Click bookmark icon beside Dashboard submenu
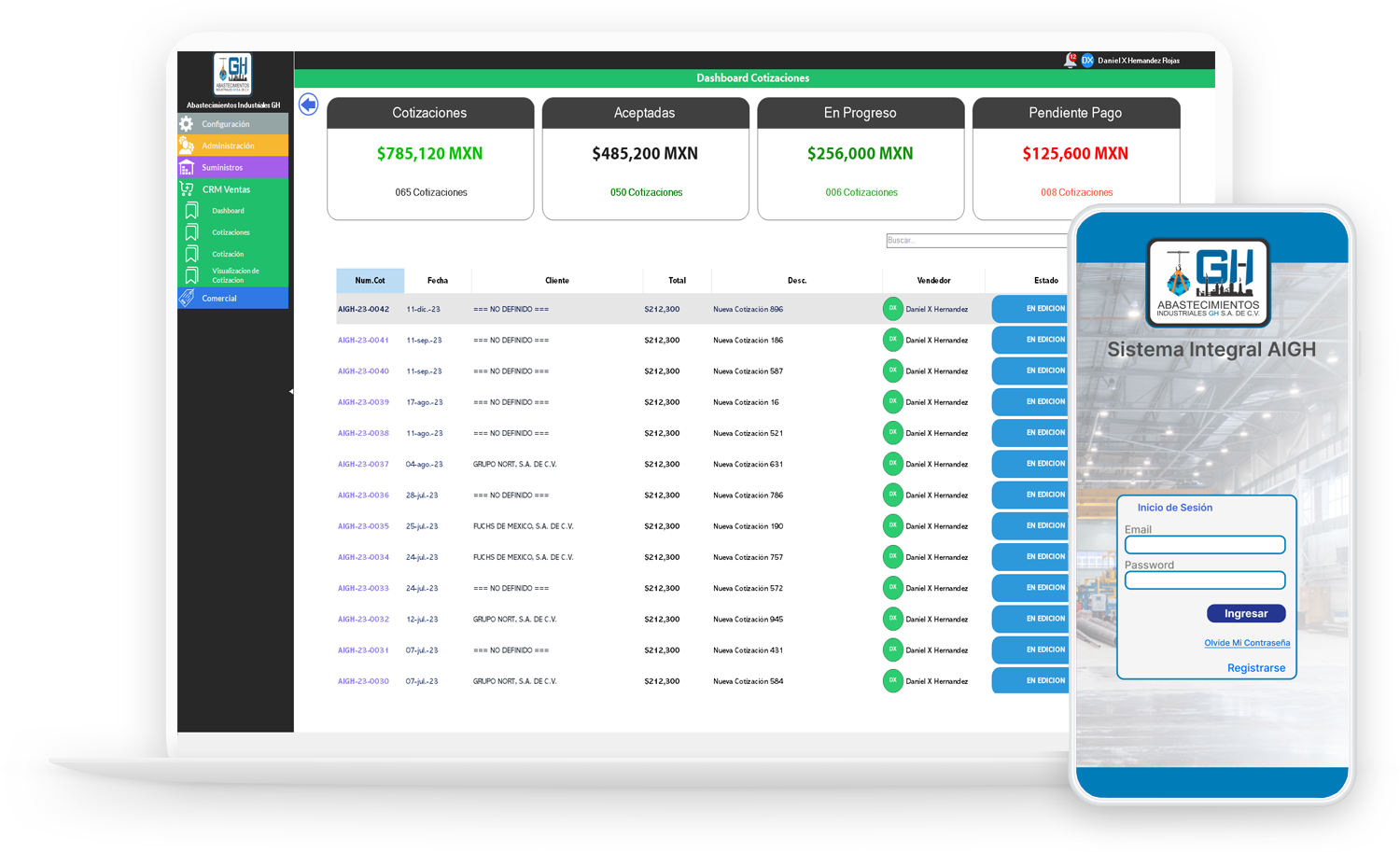Screen dimensions: 1400x852 191,211
